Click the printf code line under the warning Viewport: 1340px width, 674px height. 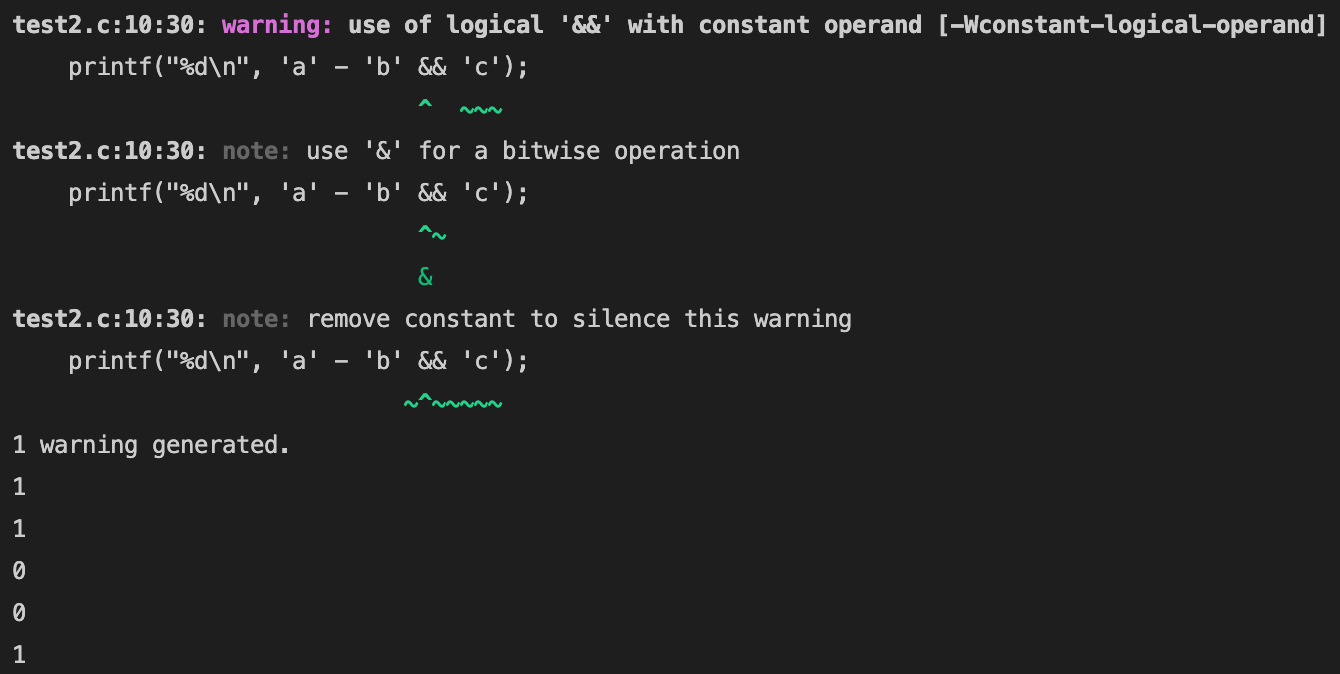pyautogui.click(x=298, y=68)
